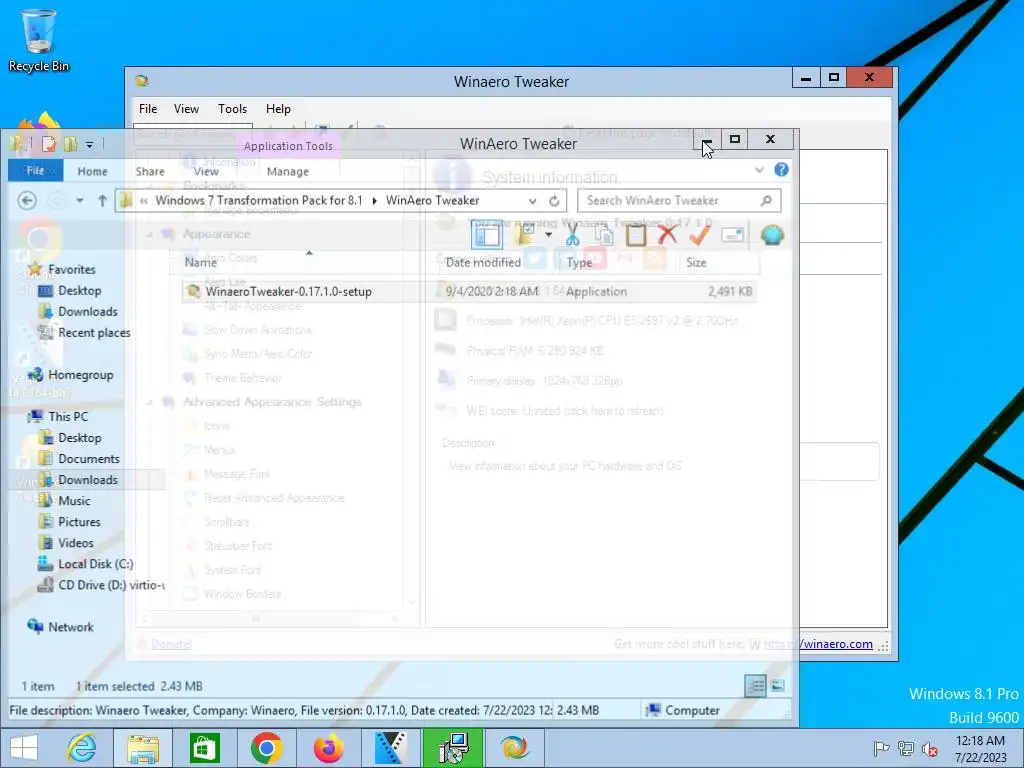The height and width of the screenshot is (768, 1024).
Task: Click Properties icon in Quick Access Toolbar
Action: pos(50,144)
